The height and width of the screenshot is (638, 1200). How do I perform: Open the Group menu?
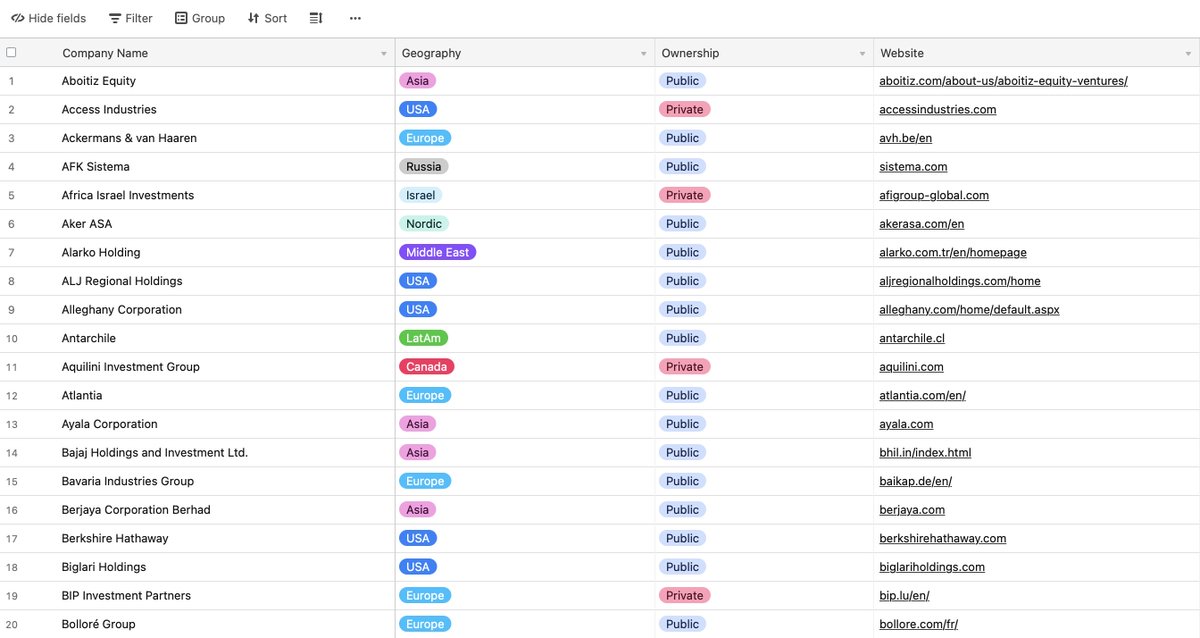[x=200, y=18]
